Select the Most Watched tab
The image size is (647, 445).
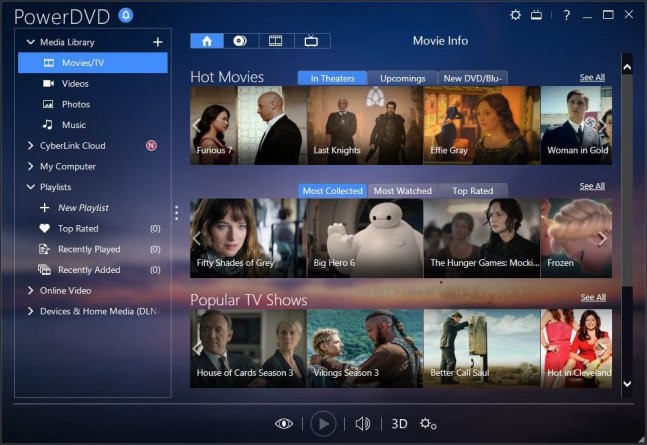(403, 191)
